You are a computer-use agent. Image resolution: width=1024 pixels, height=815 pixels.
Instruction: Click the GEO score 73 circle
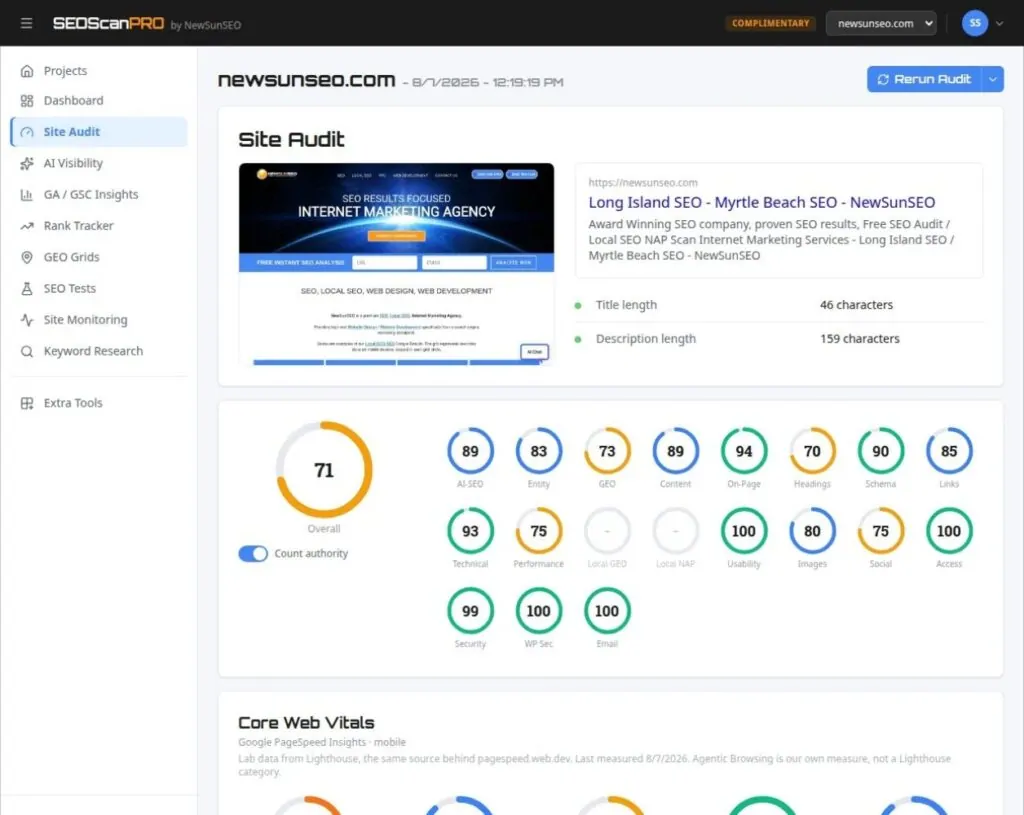tap(607, 451)
